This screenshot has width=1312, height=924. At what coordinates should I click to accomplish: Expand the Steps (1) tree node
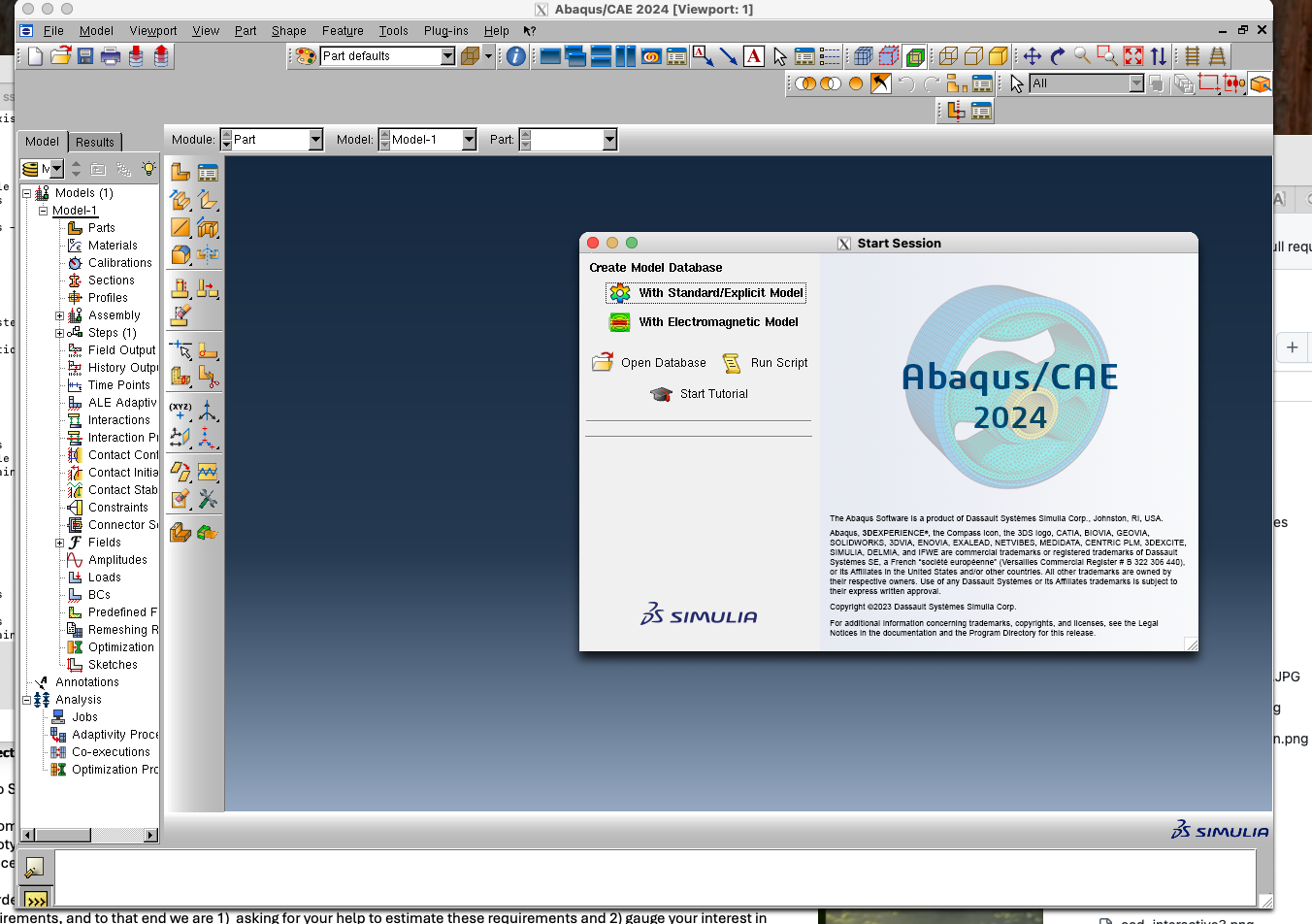(x=59, y=333)
